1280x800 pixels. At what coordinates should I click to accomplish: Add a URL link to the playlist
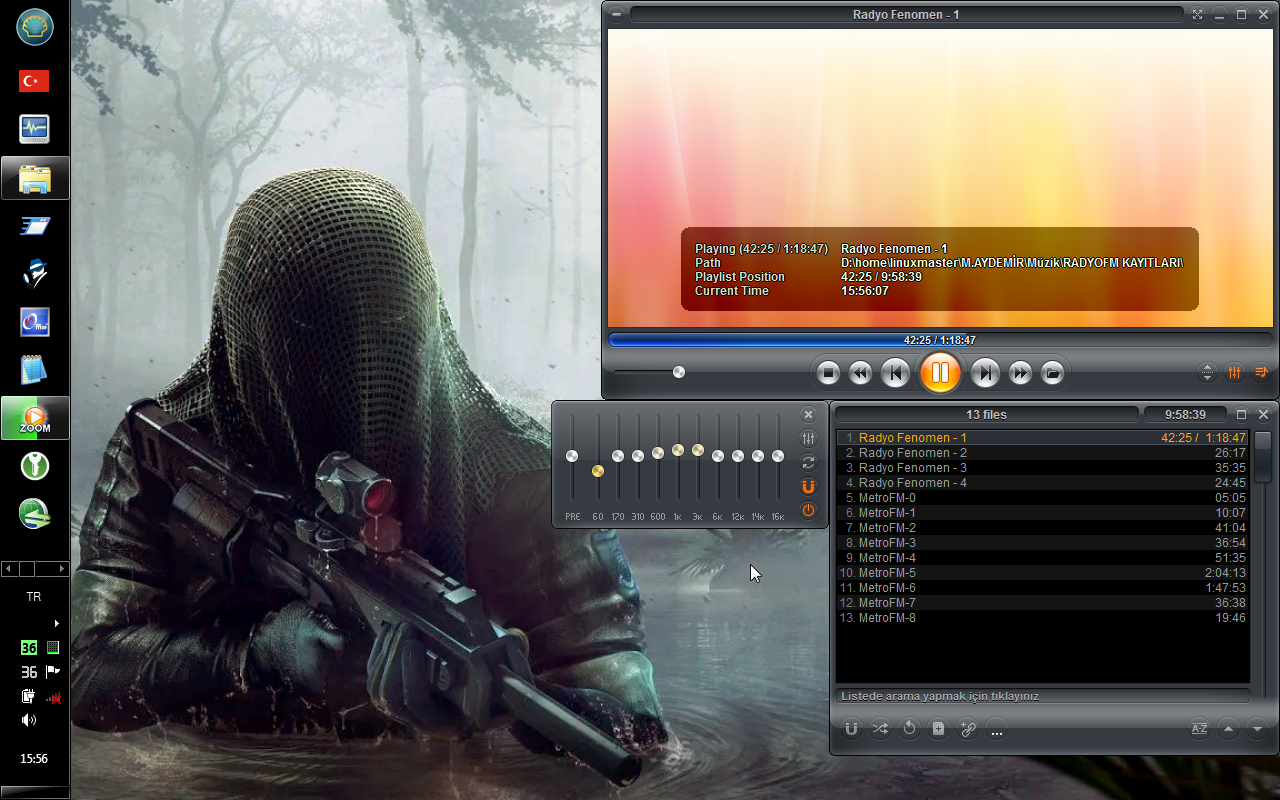pyautogui.click(x=967, y=729)
